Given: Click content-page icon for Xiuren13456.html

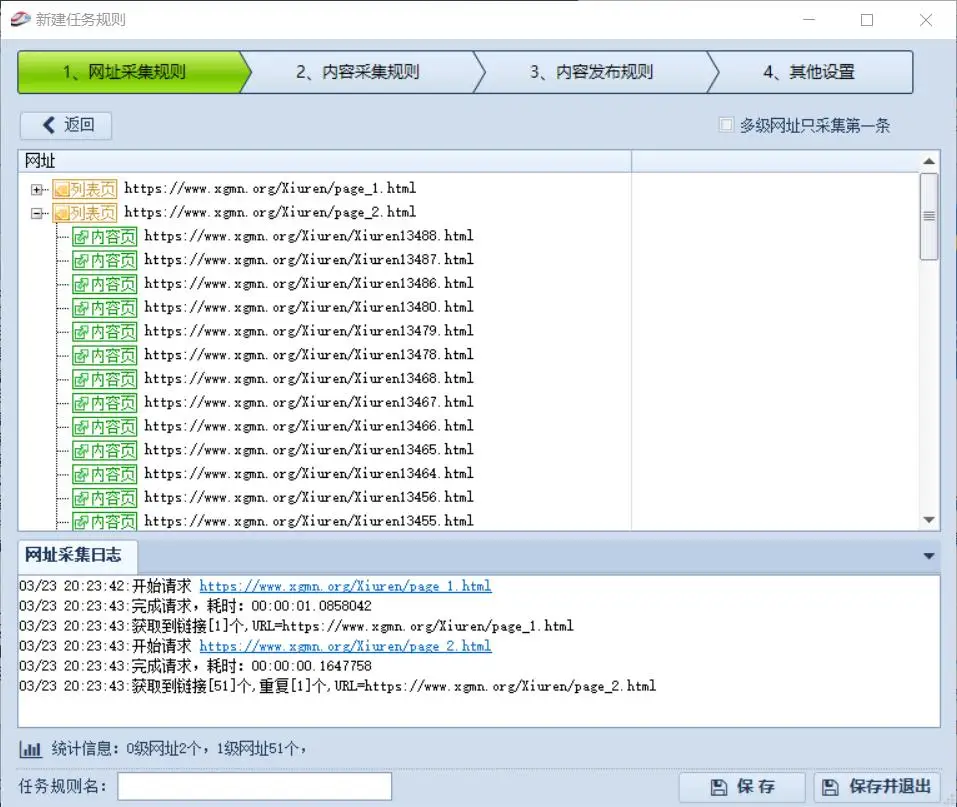Looking at the screenshot, I should click(x=104, y=499).
